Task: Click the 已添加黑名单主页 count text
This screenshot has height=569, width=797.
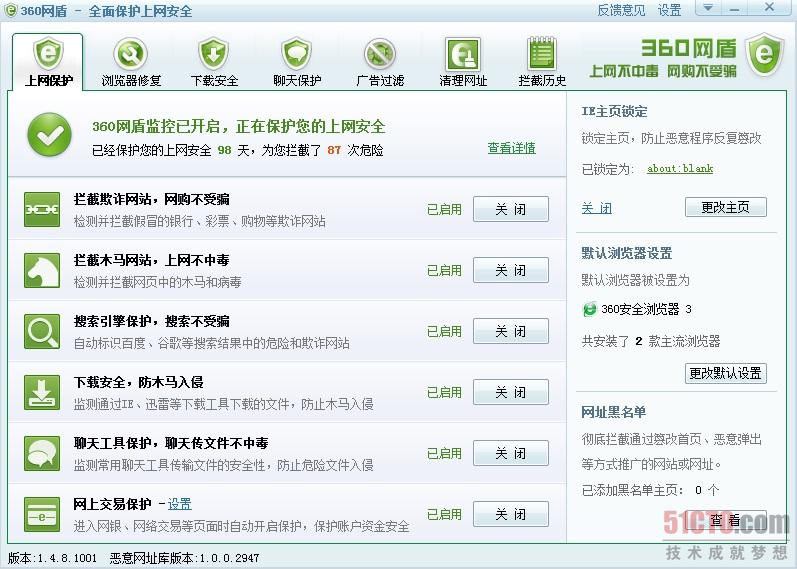Action: tap(650, 490)
